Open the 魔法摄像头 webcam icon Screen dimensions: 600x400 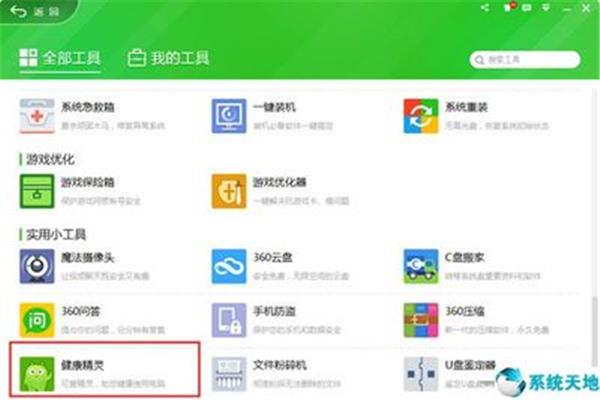pos(37,266)
